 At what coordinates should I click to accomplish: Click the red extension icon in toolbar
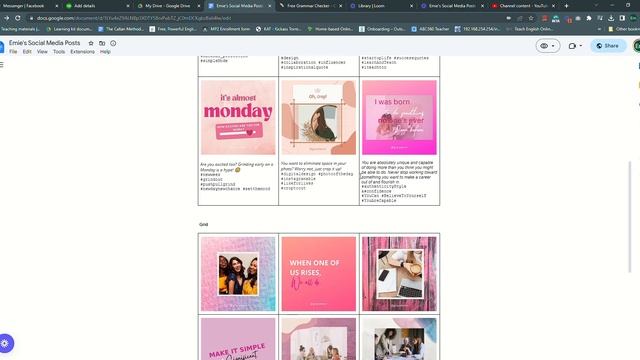pyautogui.click(x=544, y=18)
